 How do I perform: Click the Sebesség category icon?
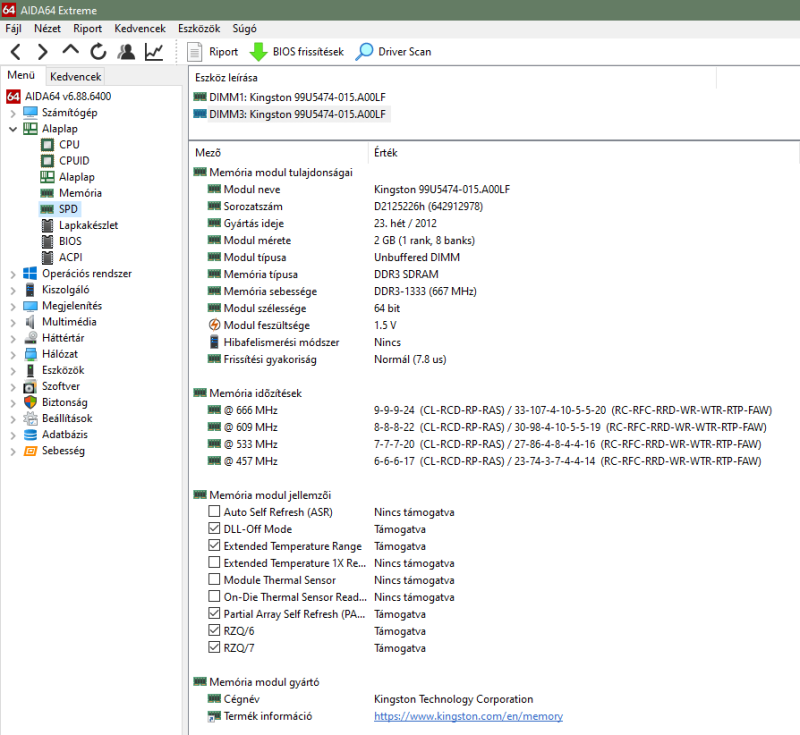tap(30, 451)
